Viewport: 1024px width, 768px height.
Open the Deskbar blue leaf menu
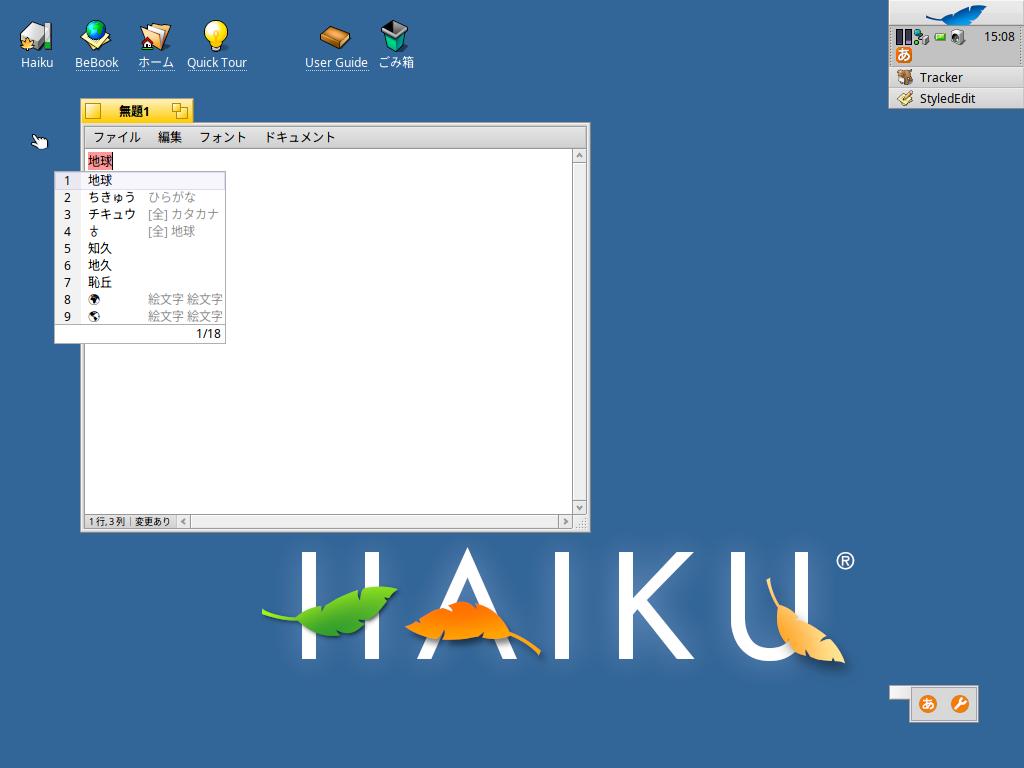click(955, 14)
